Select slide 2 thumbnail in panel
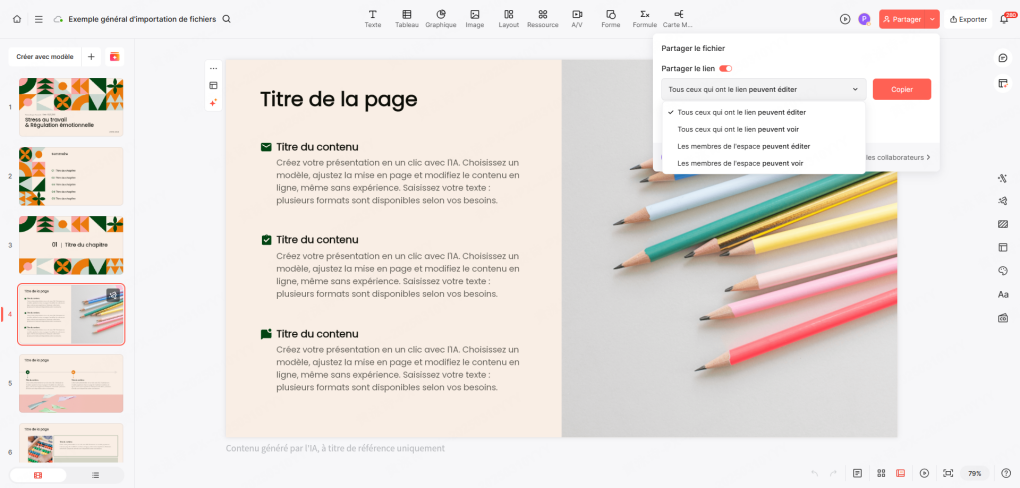 click(x=71, y=176)
